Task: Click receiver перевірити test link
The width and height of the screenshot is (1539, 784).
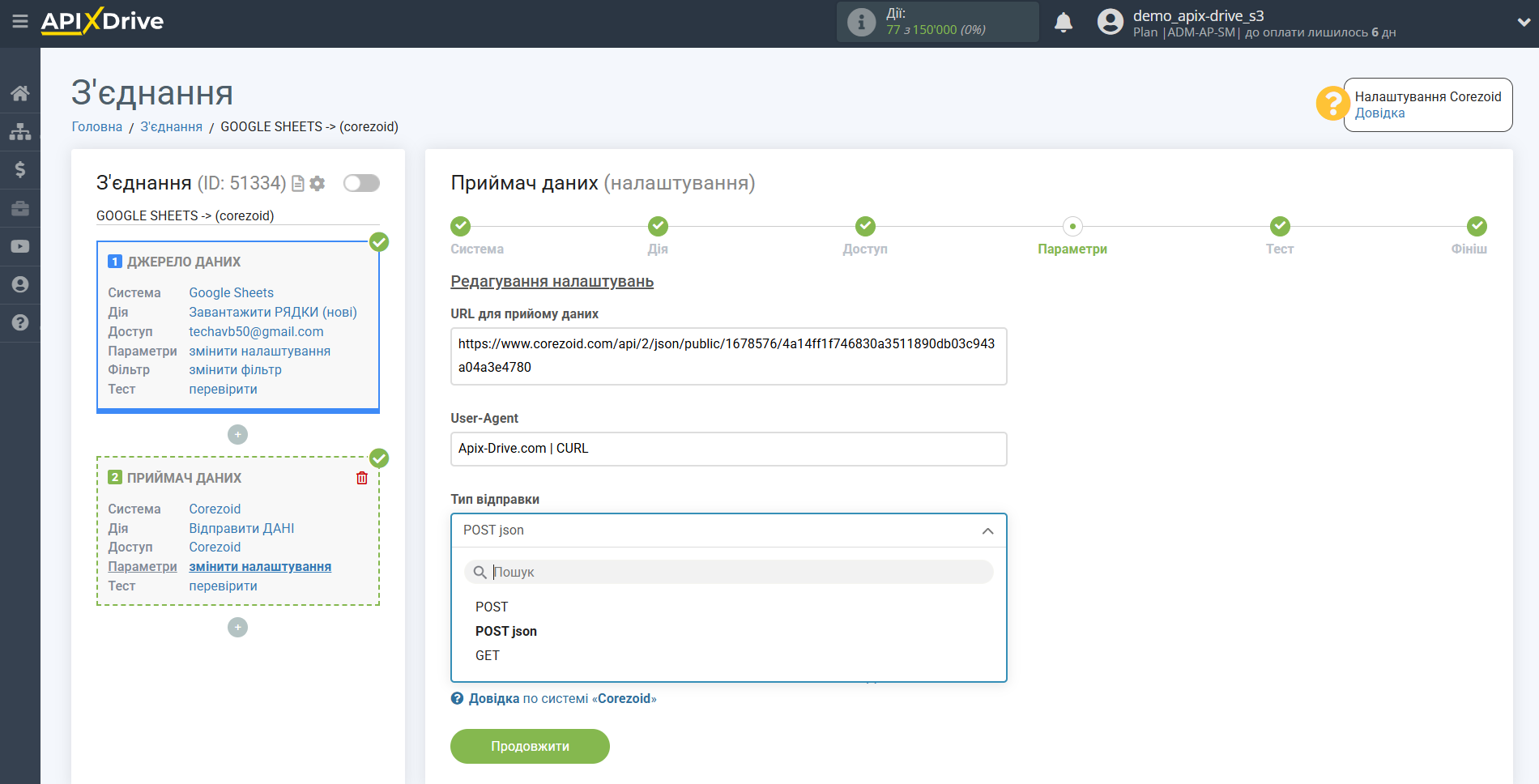Action: pyautogui.click(x=223, y=586)
